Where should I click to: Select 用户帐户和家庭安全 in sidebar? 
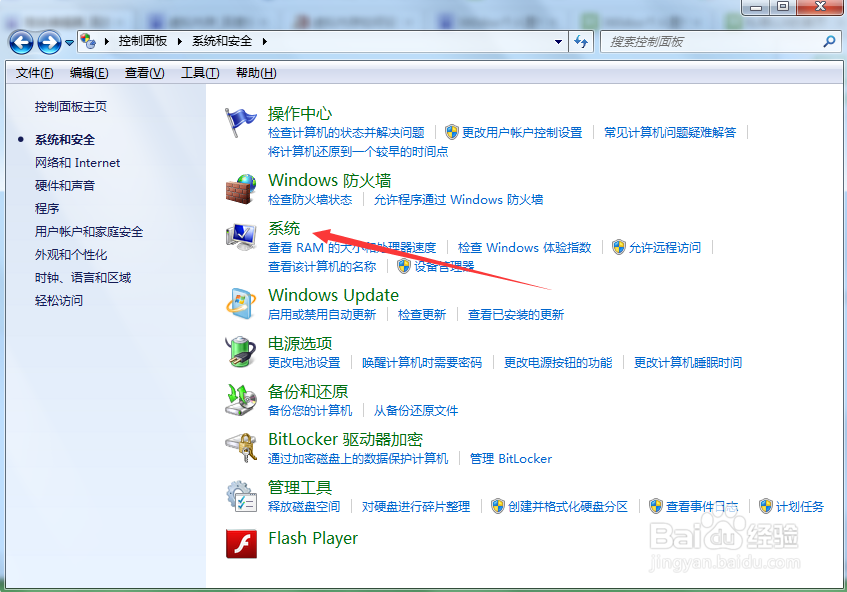[89, 232]
